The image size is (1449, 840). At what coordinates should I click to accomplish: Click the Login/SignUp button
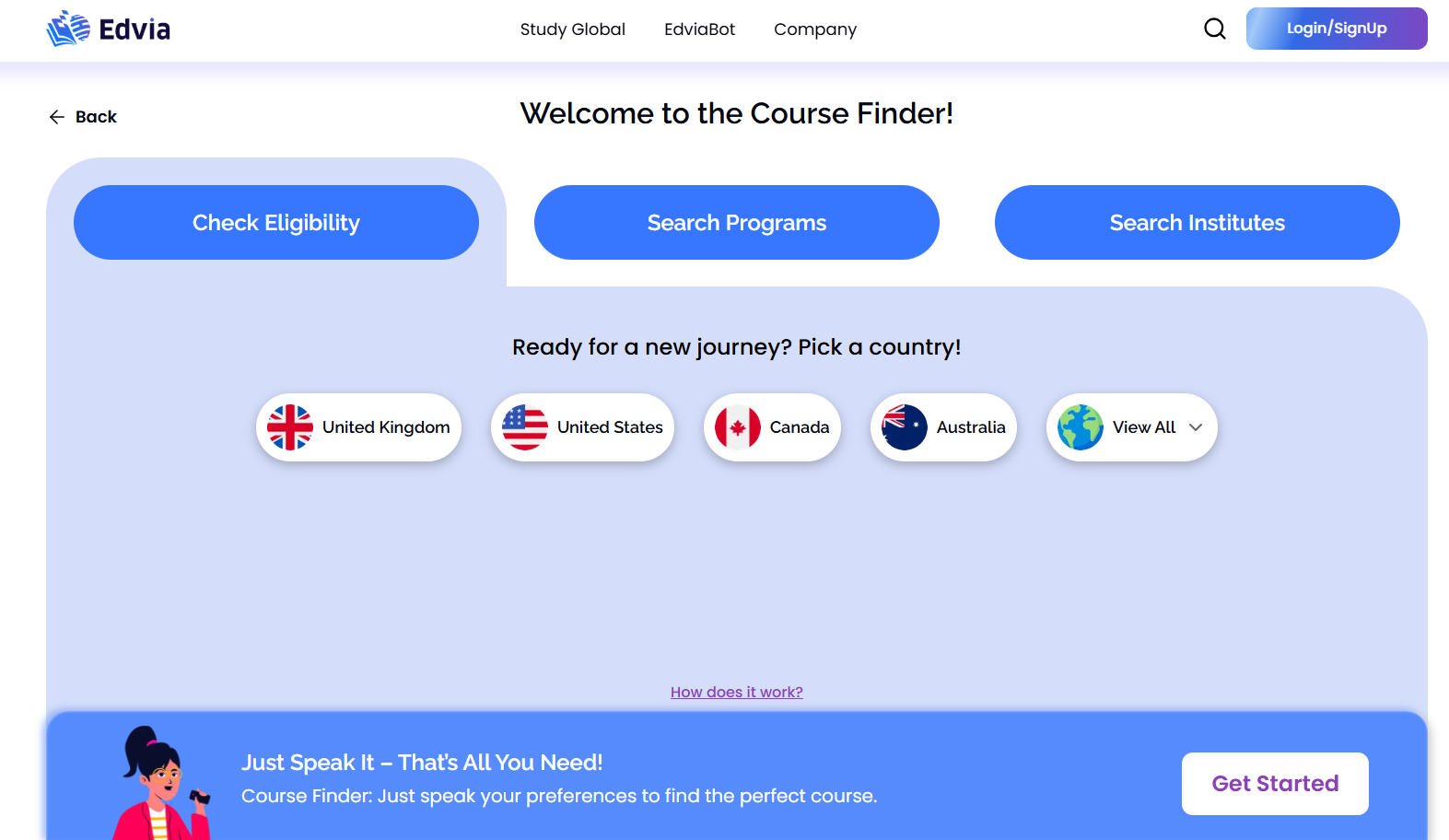click(x=1336, y=28)
